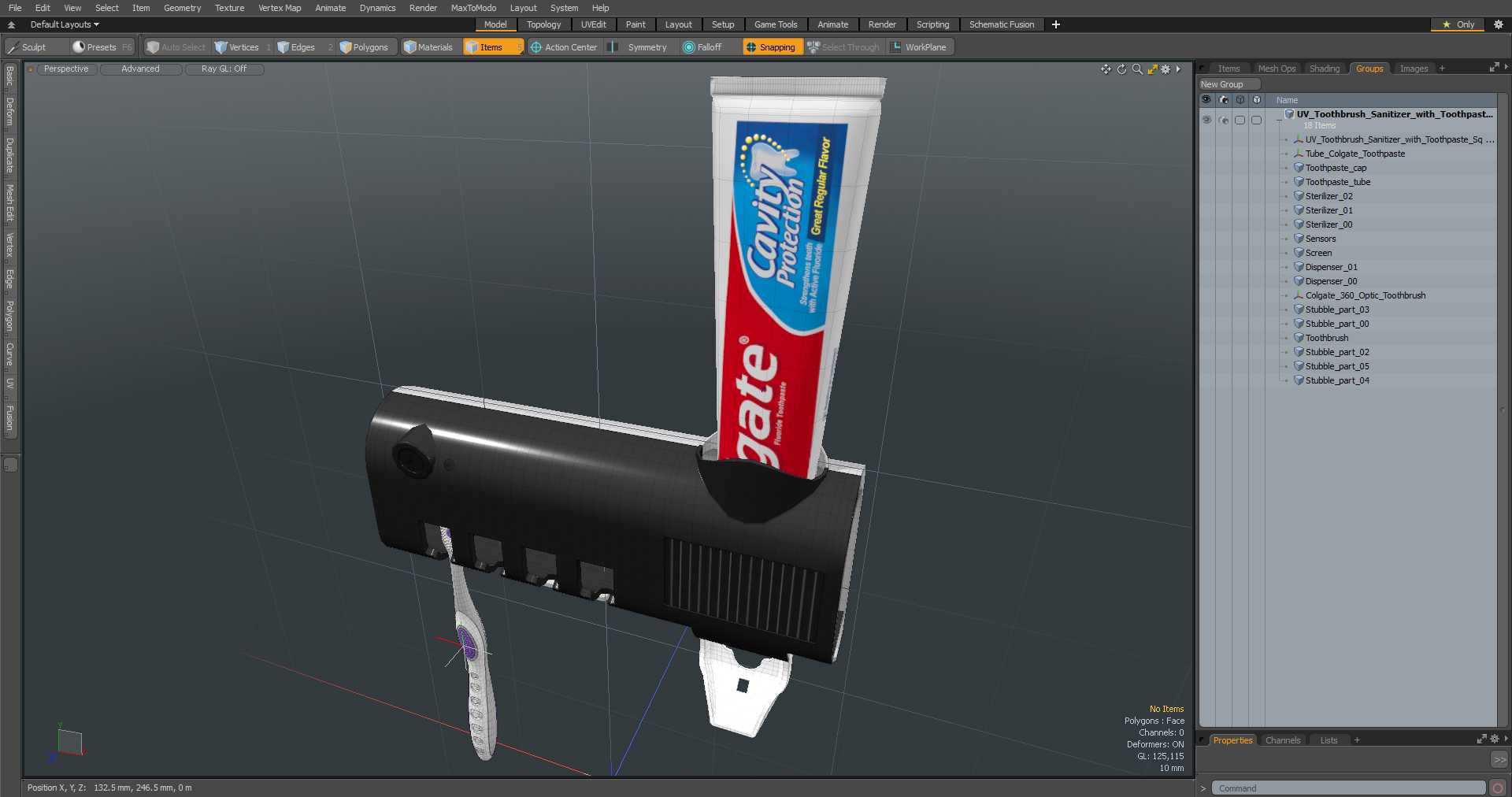Select the Sterilizer_02 item in the list
Image resolution: width=1512 pixels, height=797 pixels.
[1329, 196]
